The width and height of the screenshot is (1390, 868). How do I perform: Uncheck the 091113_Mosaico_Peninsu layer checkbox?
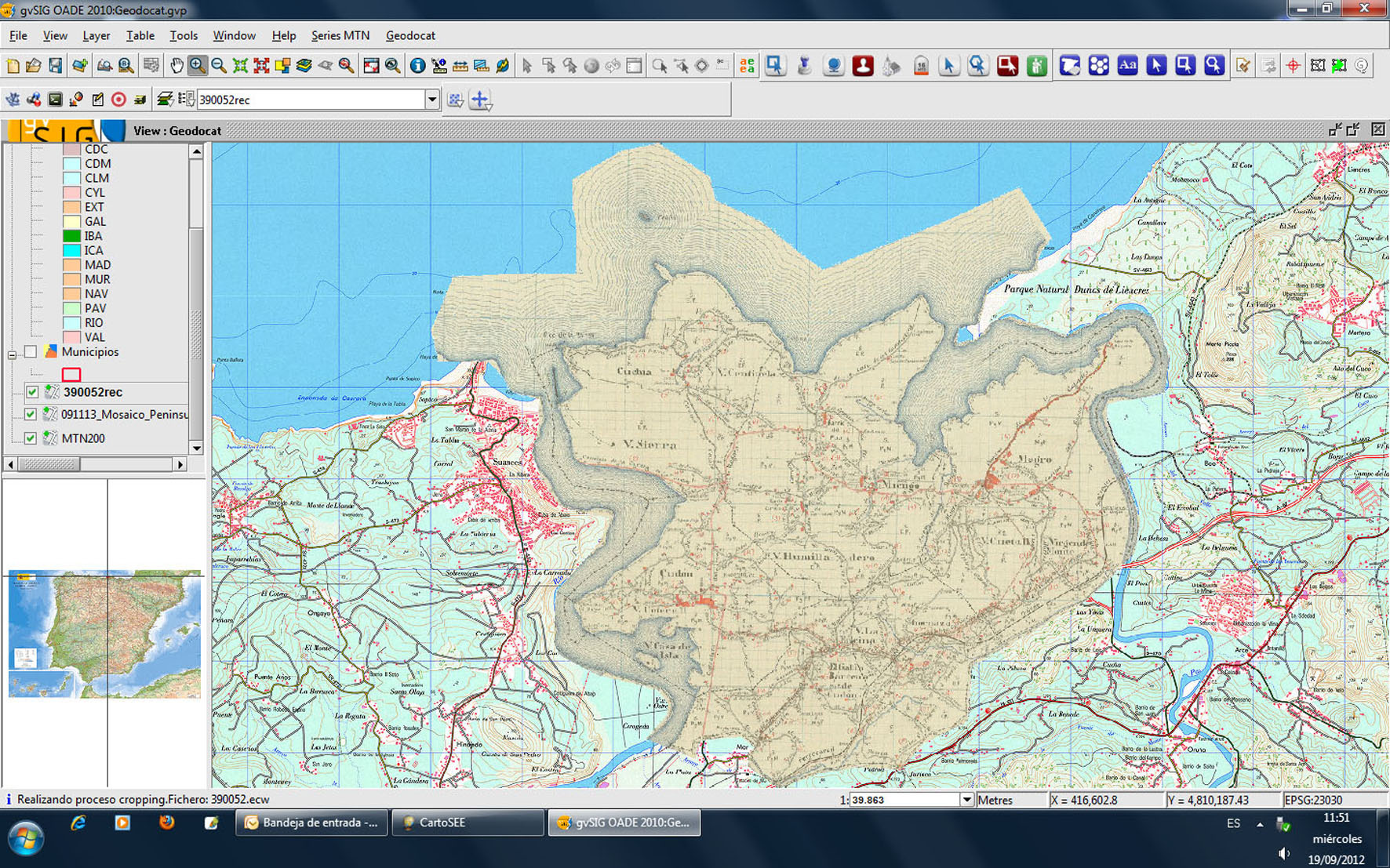point(31,414)
